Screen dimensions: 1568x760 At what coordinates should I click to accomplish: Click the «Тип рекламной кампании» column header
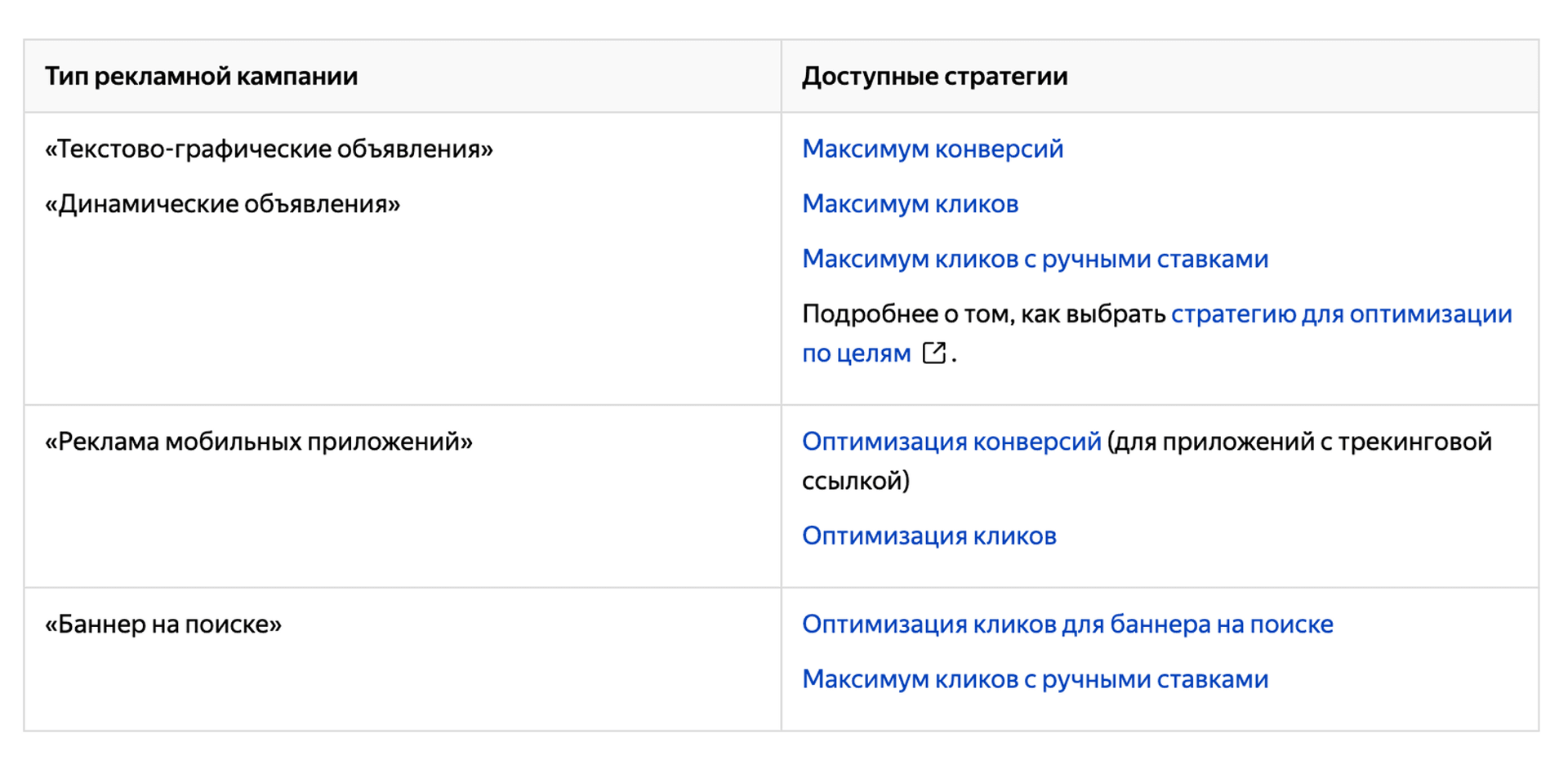[201, 76]
